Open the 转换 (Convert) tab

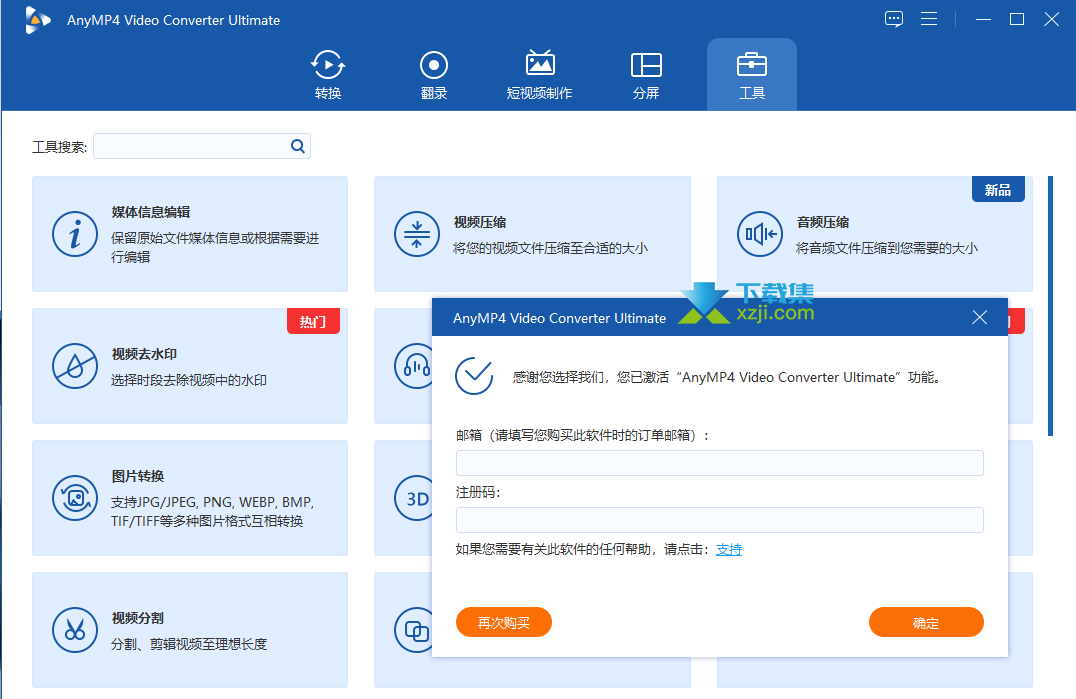tap(328, 75)
